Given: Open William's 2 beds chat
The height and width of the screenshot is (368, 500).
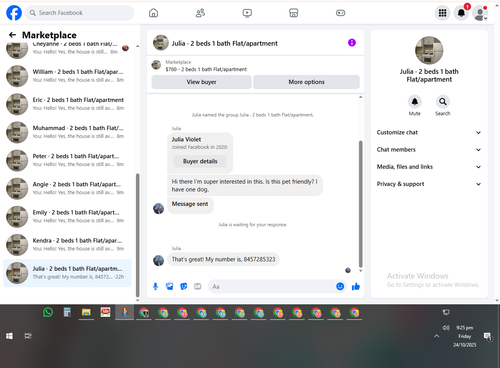Looking at the screenshot, I should (67, 76).
